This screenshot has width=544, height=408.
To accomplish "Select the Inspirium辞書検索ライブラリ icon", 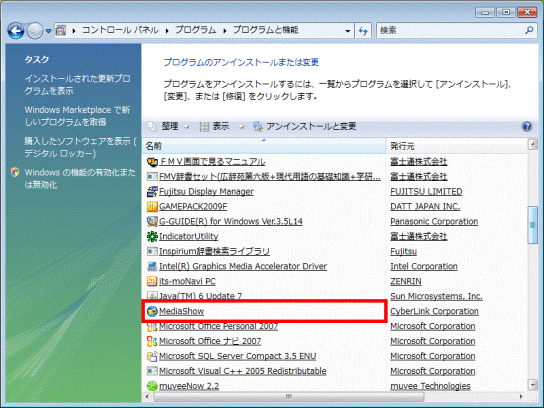I will pyautogui.click(x=152, y=251).
